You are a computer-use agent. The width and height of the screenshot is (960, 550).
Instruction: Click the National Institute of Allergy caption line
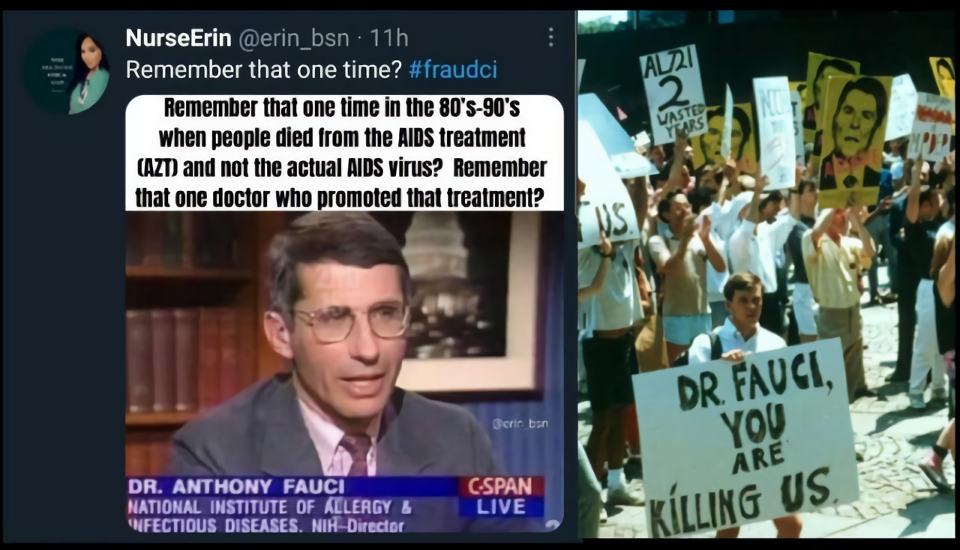click(270, 507)
